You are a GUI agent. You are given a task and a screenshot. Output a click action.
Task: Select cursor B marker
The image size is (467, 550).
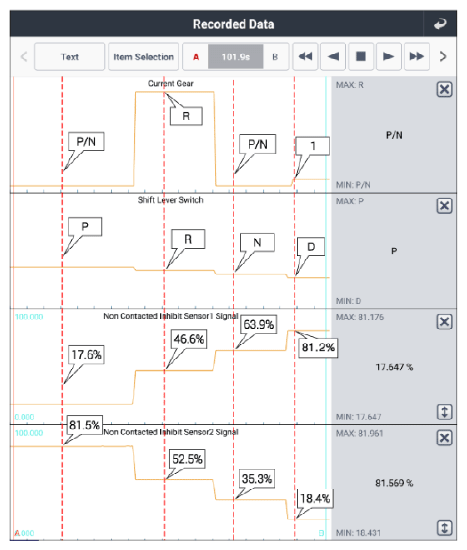[x=275, y=57]
